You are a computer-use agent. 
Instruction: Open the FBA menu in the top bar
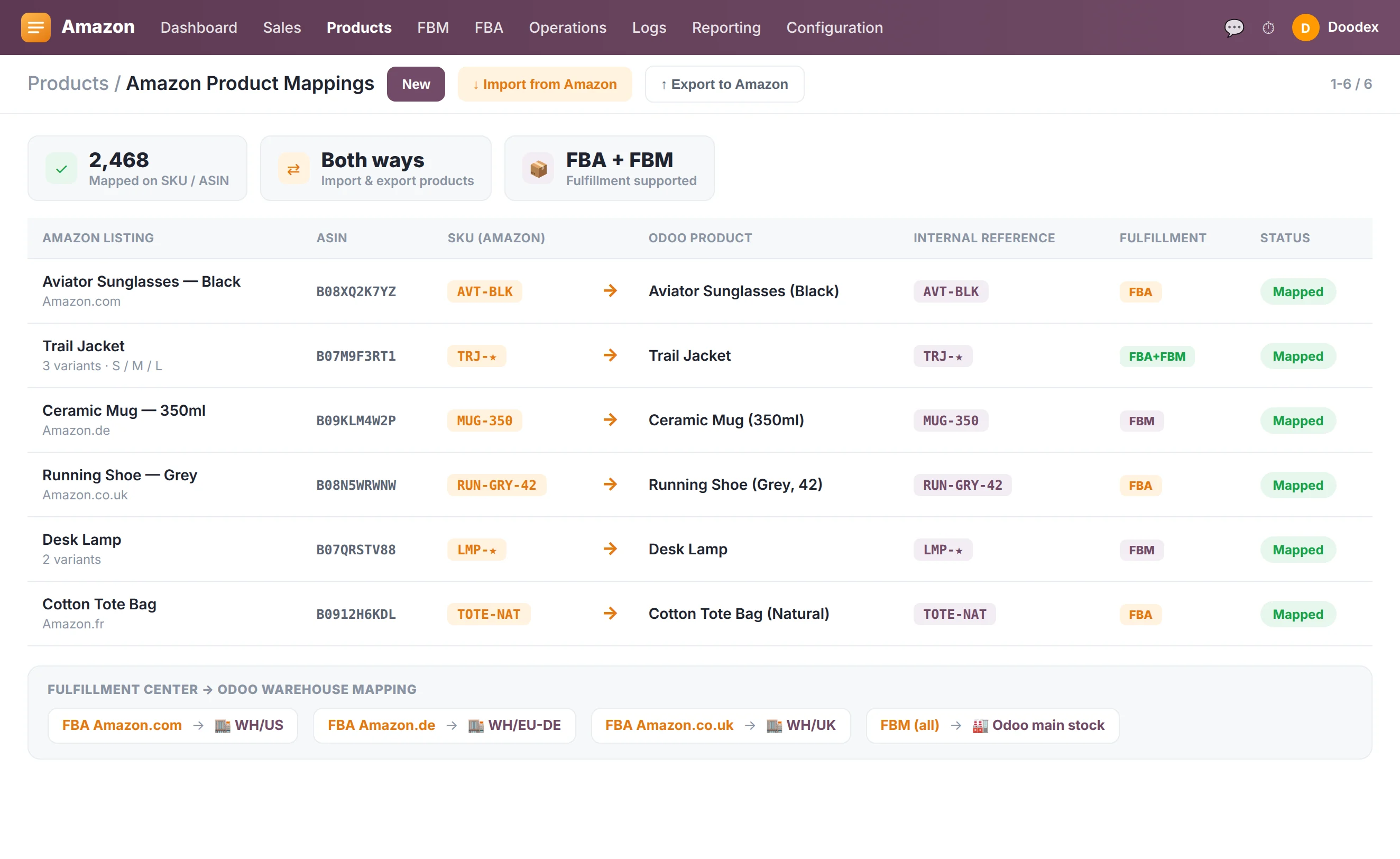point(489,28)
